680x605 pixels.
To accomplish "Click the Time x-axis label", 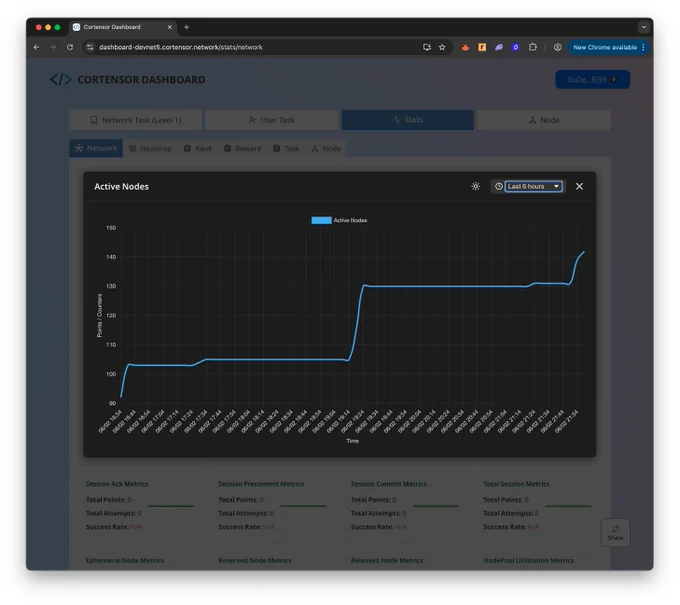I will click(353, 441).
